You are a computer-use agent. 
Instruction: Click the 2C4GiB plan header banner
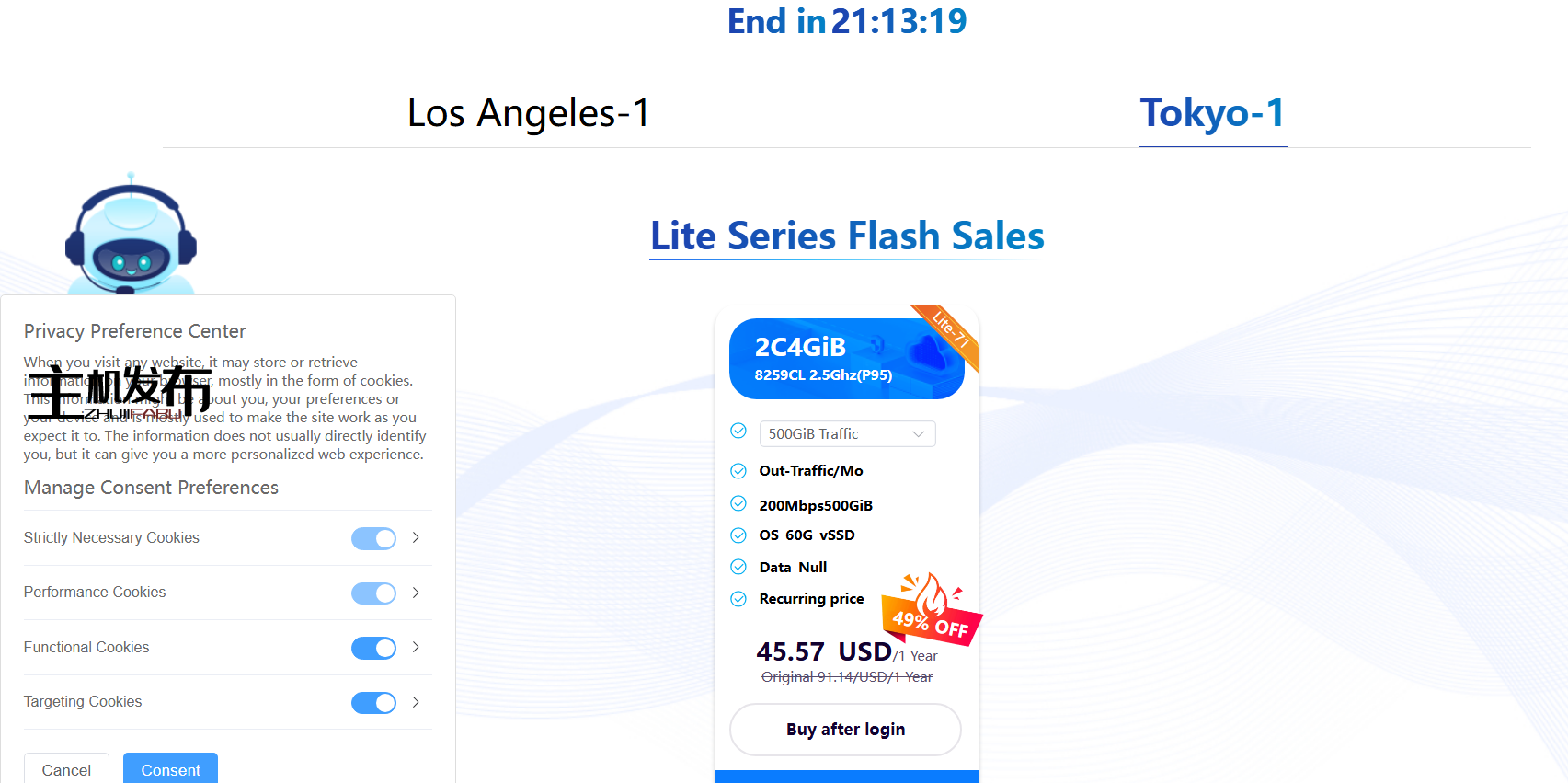[846, 359]
